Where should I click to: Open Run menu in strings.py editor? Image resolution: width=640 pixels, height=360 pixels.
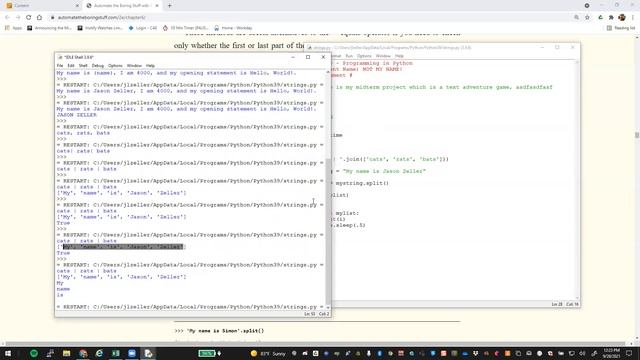349,56
